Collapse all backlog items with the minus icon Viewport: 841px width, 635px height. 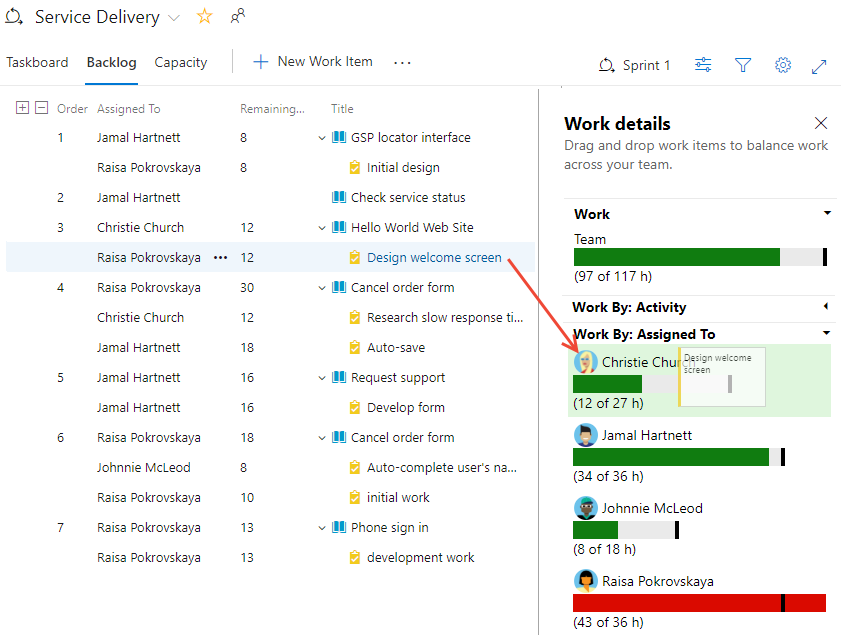(40, 107)
